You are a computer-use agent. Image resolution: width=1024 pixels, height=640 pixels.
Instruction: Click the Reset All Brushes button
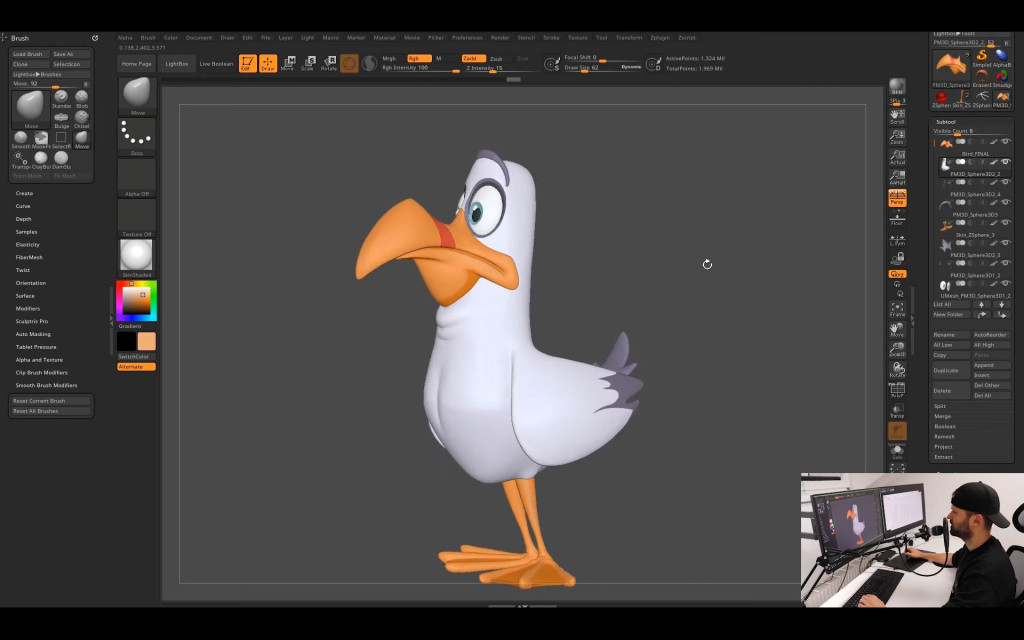click(50, 411)
